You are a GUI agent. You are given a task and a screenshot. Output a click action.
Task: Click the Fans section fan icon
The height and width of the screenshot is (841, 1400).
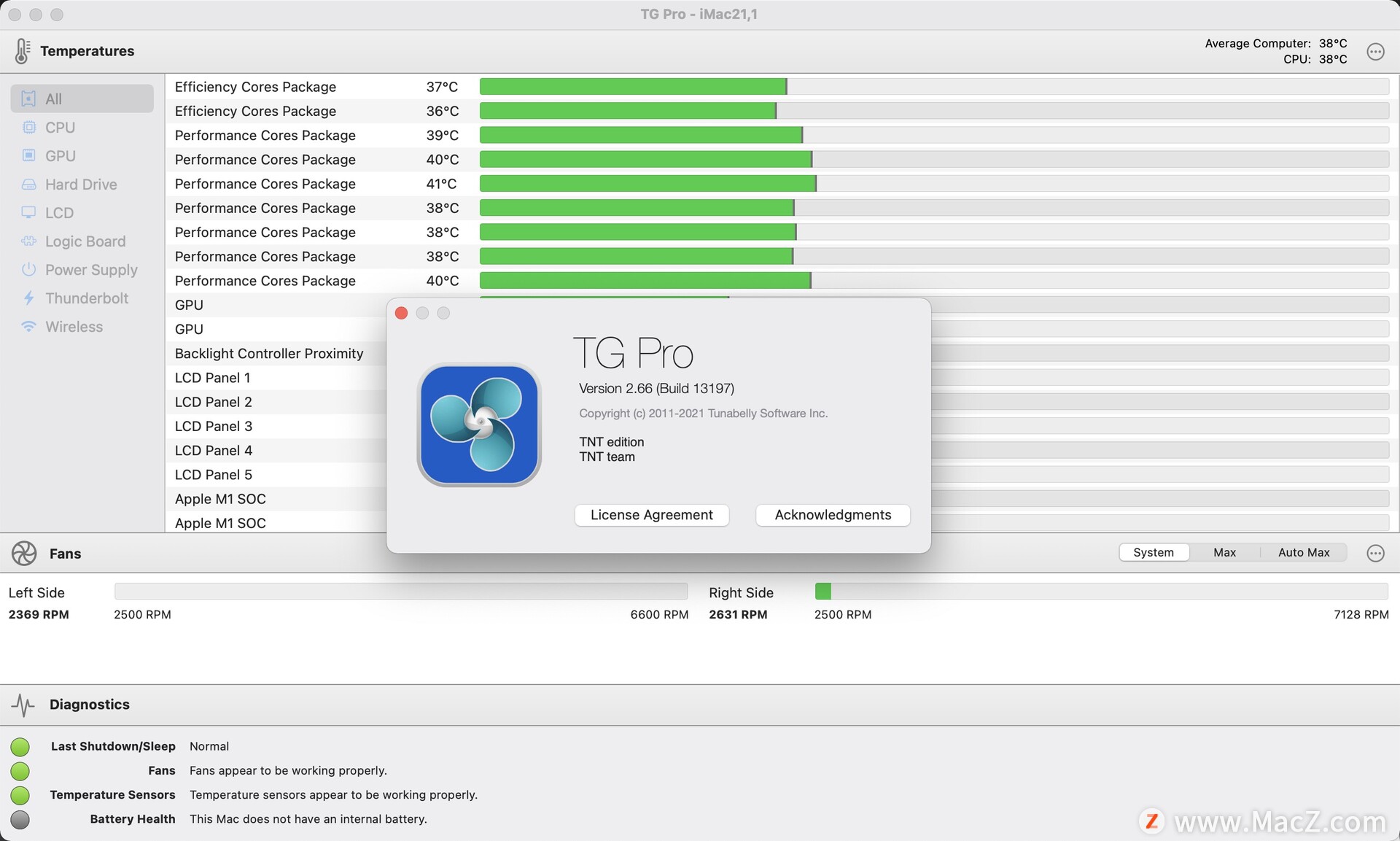(24, 554)
